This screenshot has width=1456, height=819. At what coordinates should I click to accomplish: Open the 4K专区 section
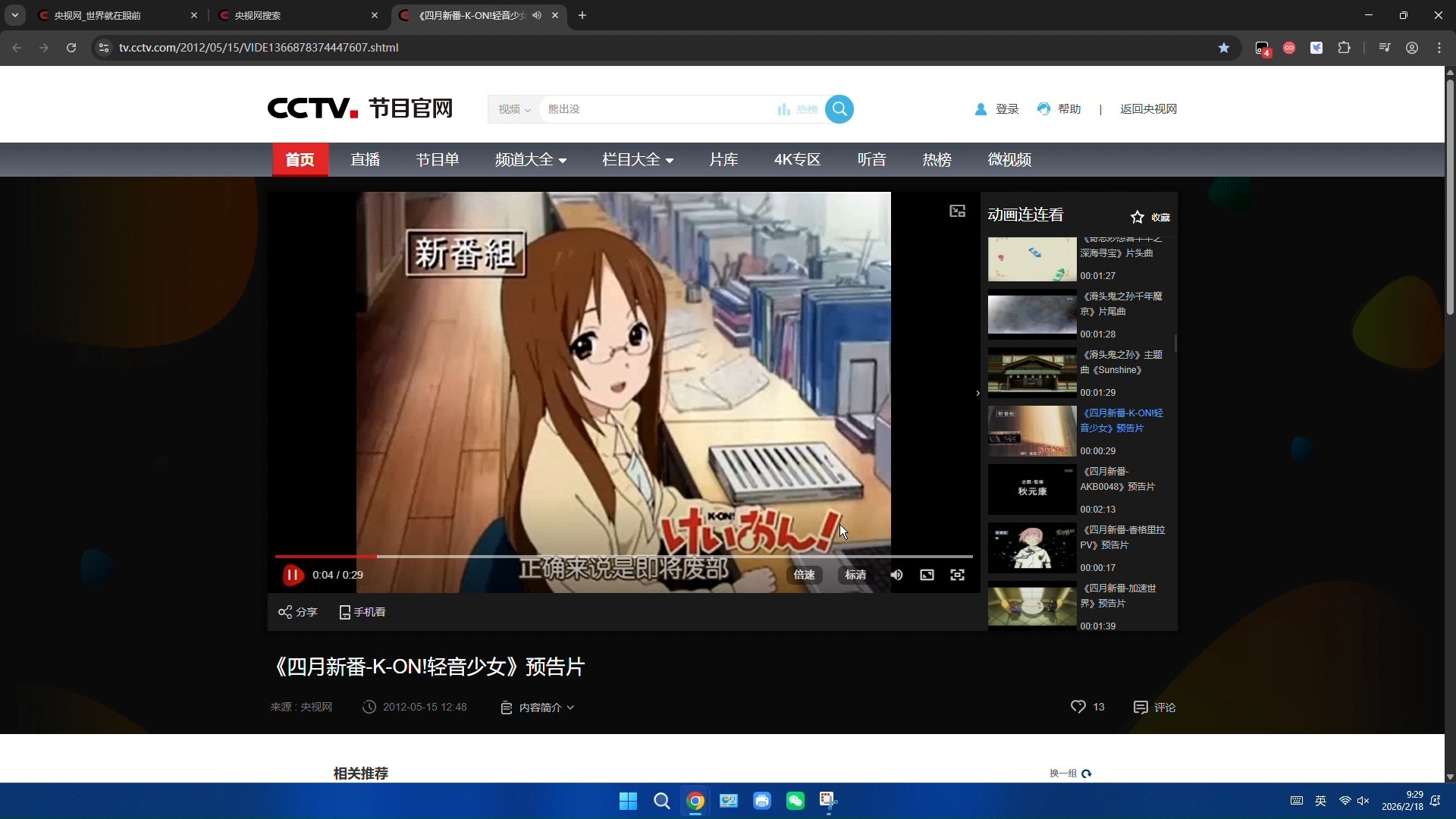click(x=797, y=159)
